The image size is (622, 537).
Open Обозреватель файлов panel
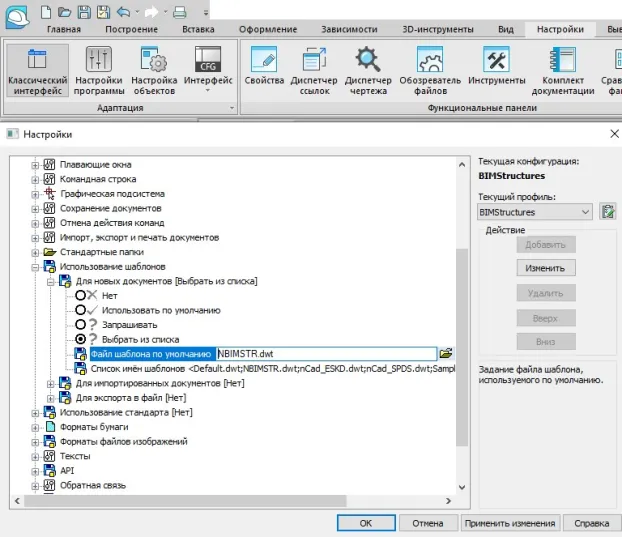(x=430, y=71)
